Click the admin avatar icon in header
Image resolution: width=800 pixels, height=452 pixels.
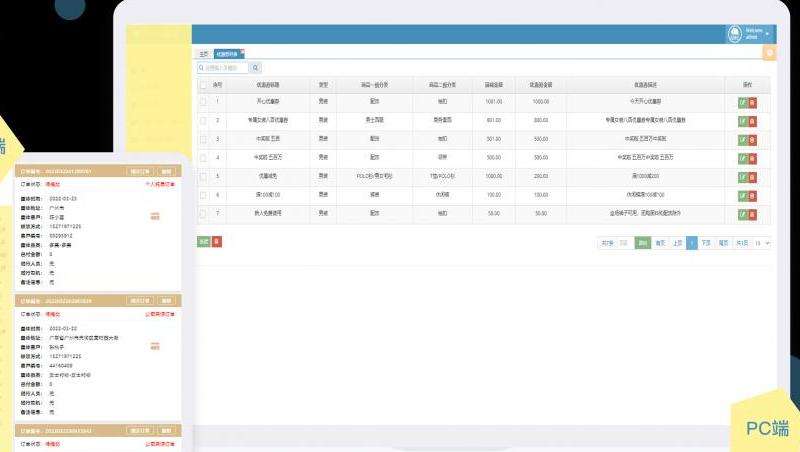pos(734,34)
